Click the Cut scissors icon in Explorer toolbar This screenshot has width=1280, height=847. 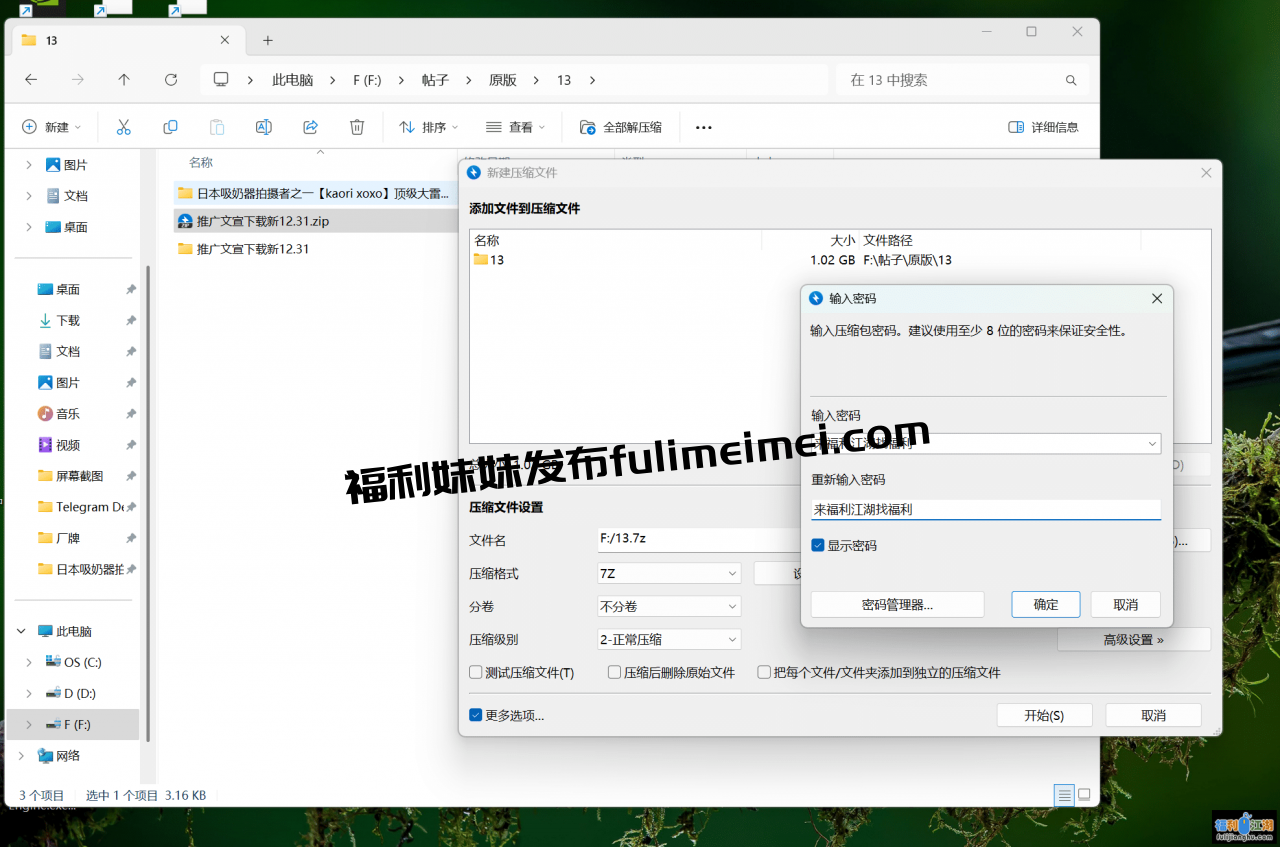click(x=124, y=127)
